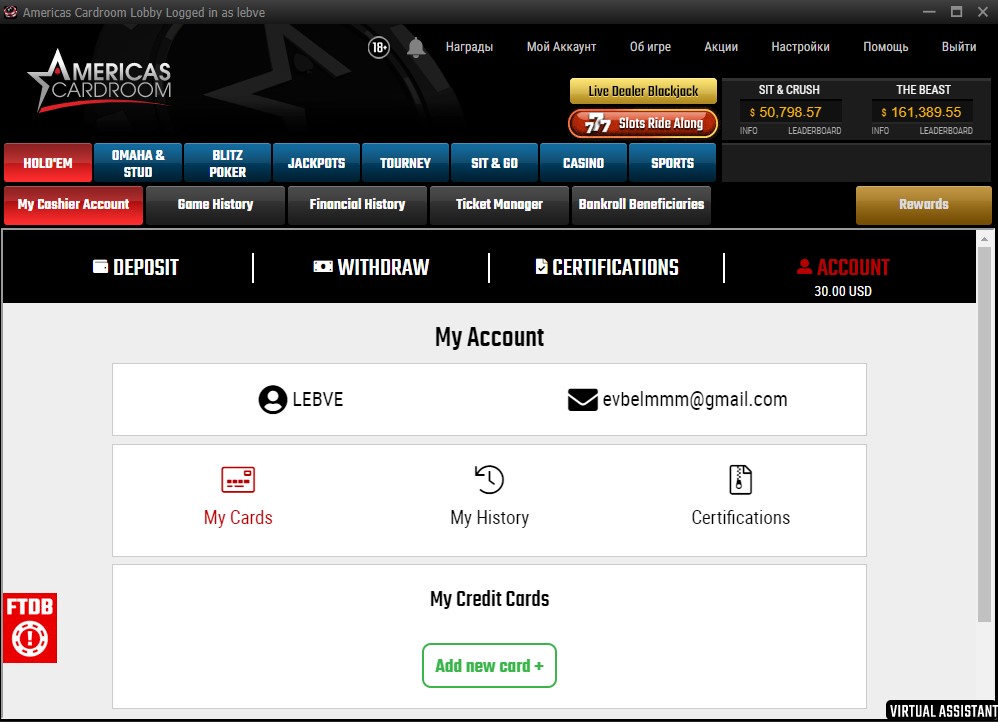Click the My Credit Cards heading
Image resolution: width=998 pixels, height=722 pixels.
(489, 598)
